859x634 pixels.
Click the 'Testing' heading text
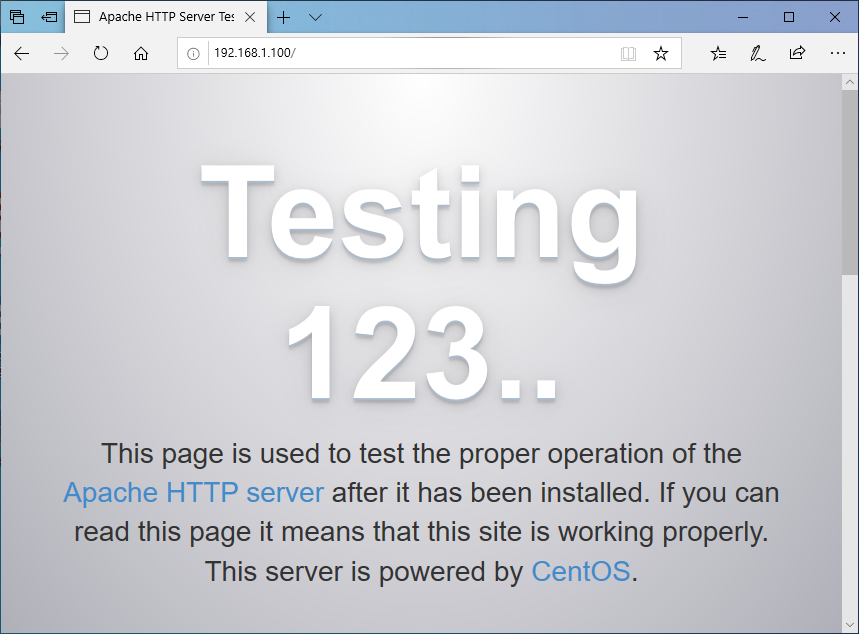[x=420, y=223]
